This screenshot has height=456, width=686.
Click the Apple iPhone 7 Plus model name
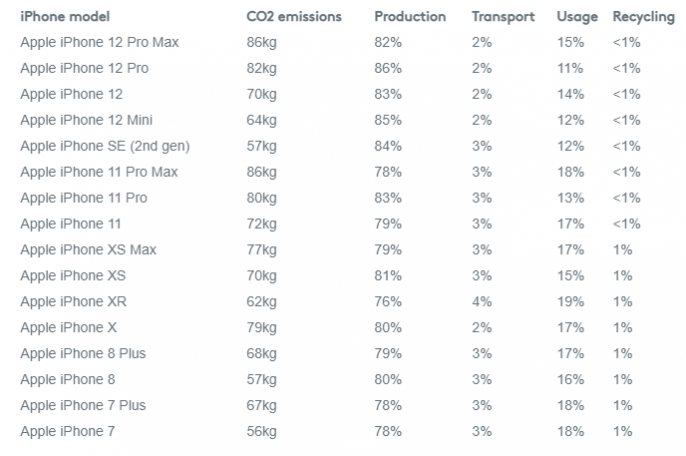click(x=83, y=405)
